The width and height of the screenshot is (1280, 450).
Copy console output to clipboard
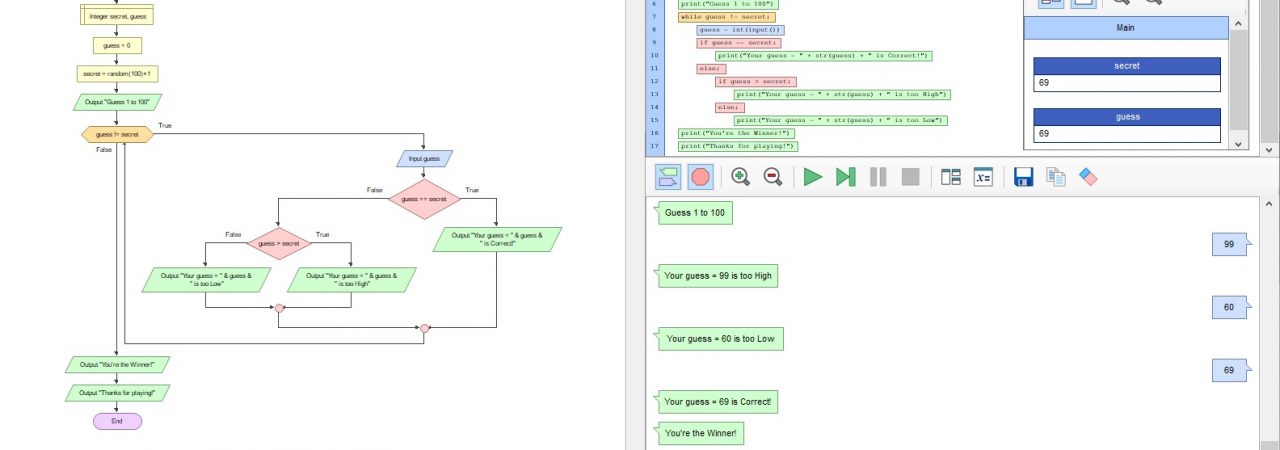click(1056, 177)
